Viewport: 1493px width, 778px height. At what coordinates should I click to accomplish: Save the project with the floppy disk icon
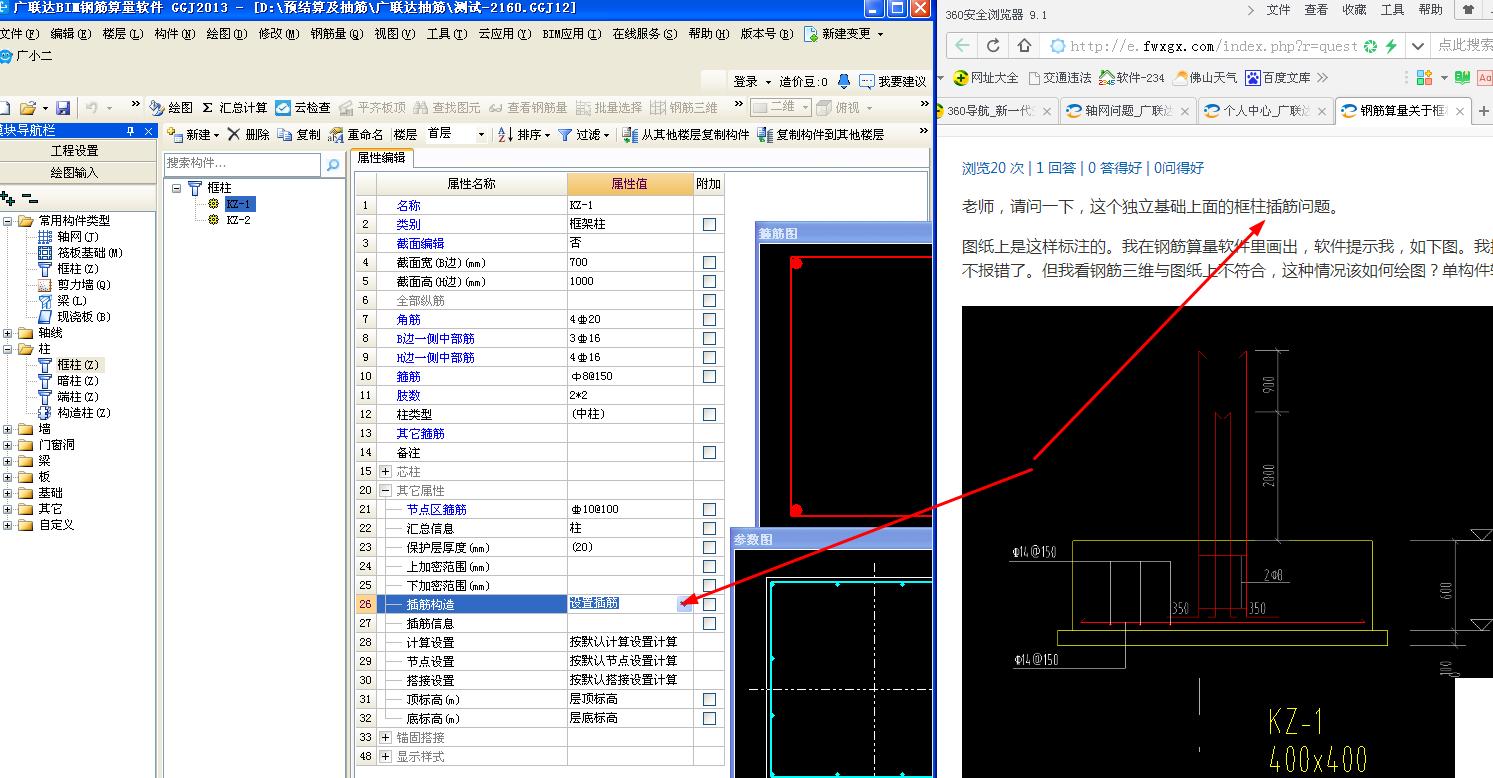[x=63, y=108]
